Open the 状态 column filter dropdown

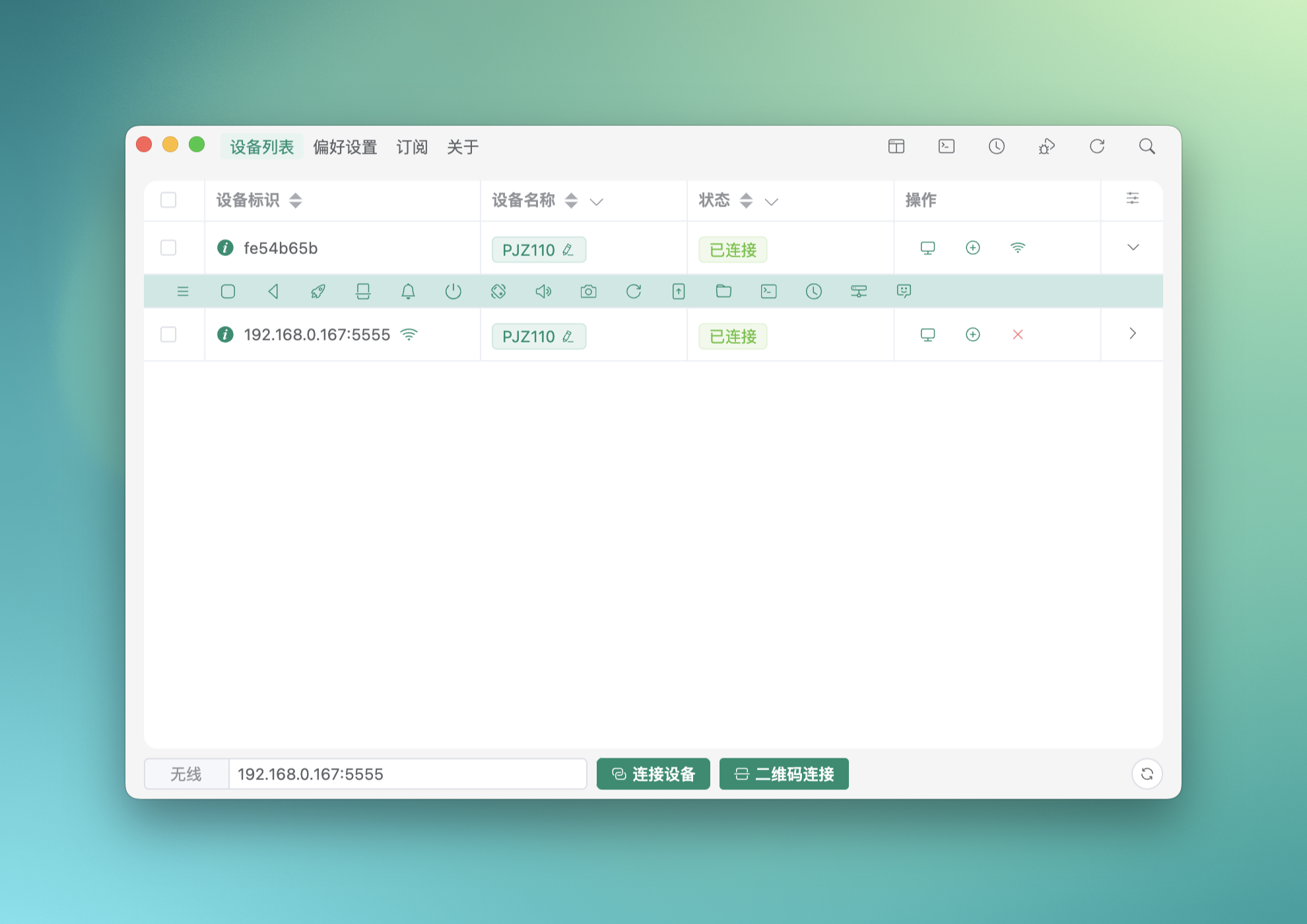click(x=771, y=201)
